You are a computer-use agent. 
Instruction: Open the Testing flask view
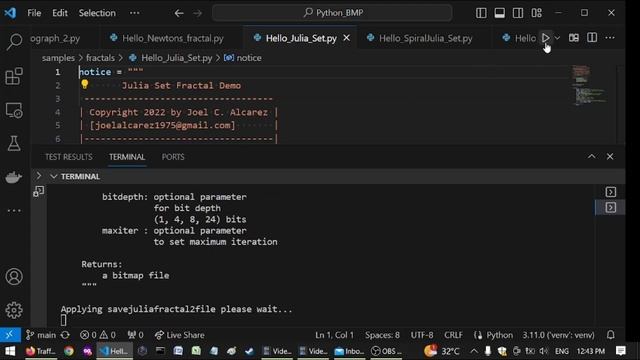(14, 144)
